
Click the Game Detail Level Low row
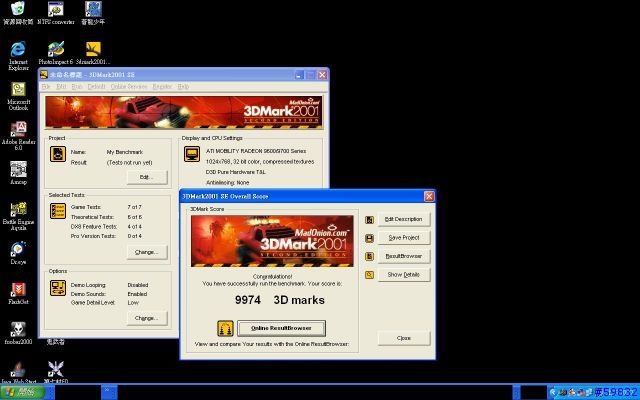(x=105, y=303)
